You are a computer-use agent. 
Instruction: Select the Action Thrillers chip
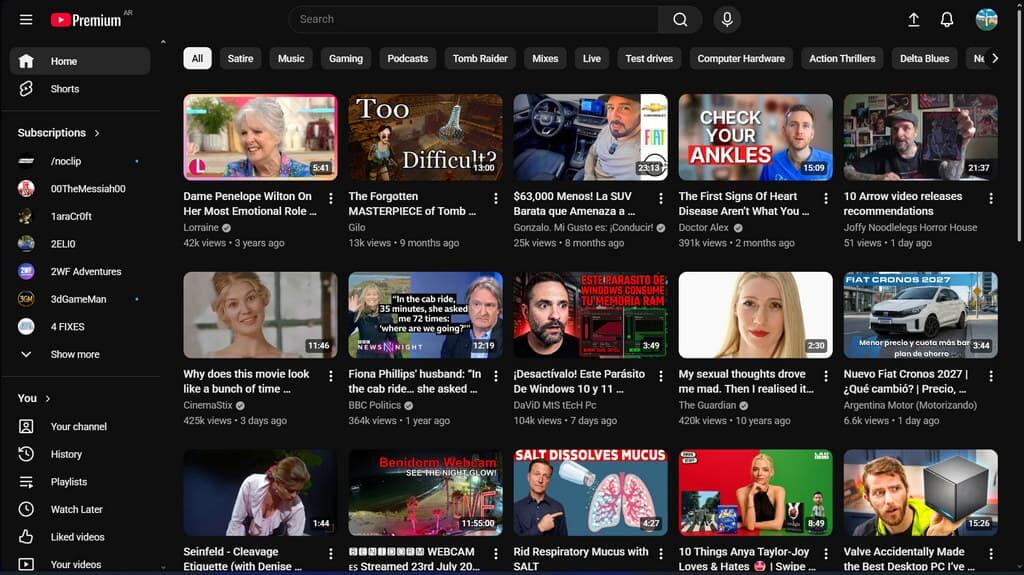click(842, 58)
